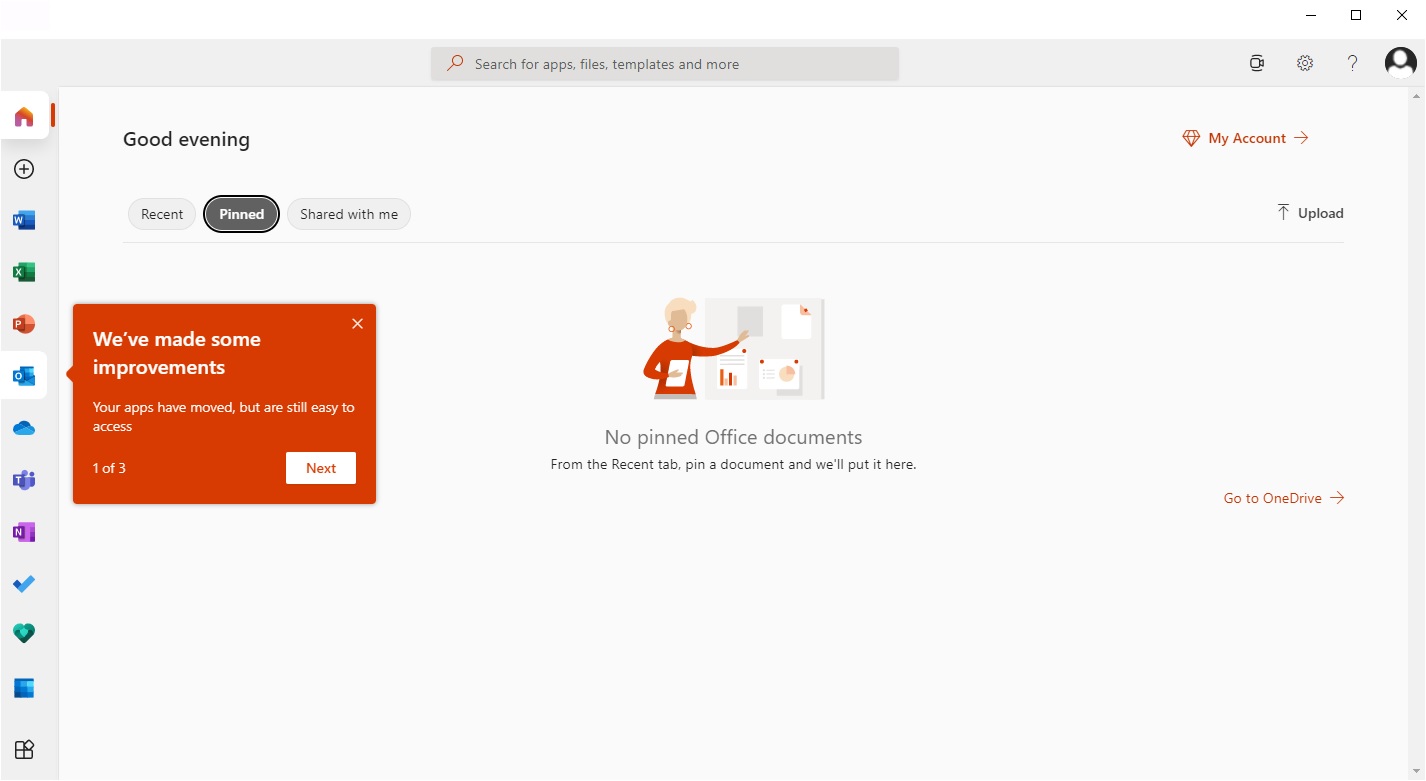Click the Create new (+) icon
This screenshot has width=1426, height=781.
(24, 169)
